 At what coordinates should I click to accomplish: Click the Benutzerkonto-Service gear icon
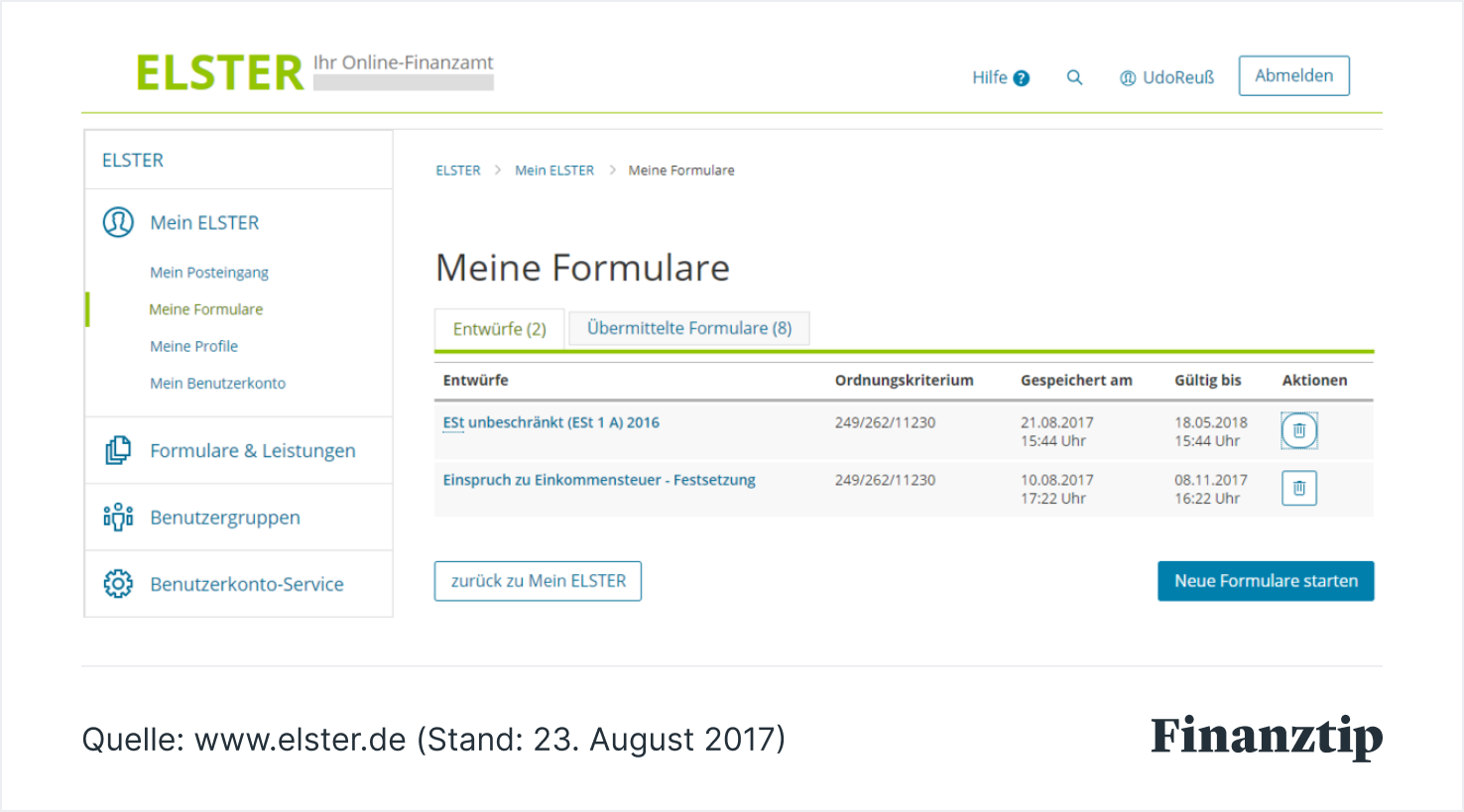point(118,584)
